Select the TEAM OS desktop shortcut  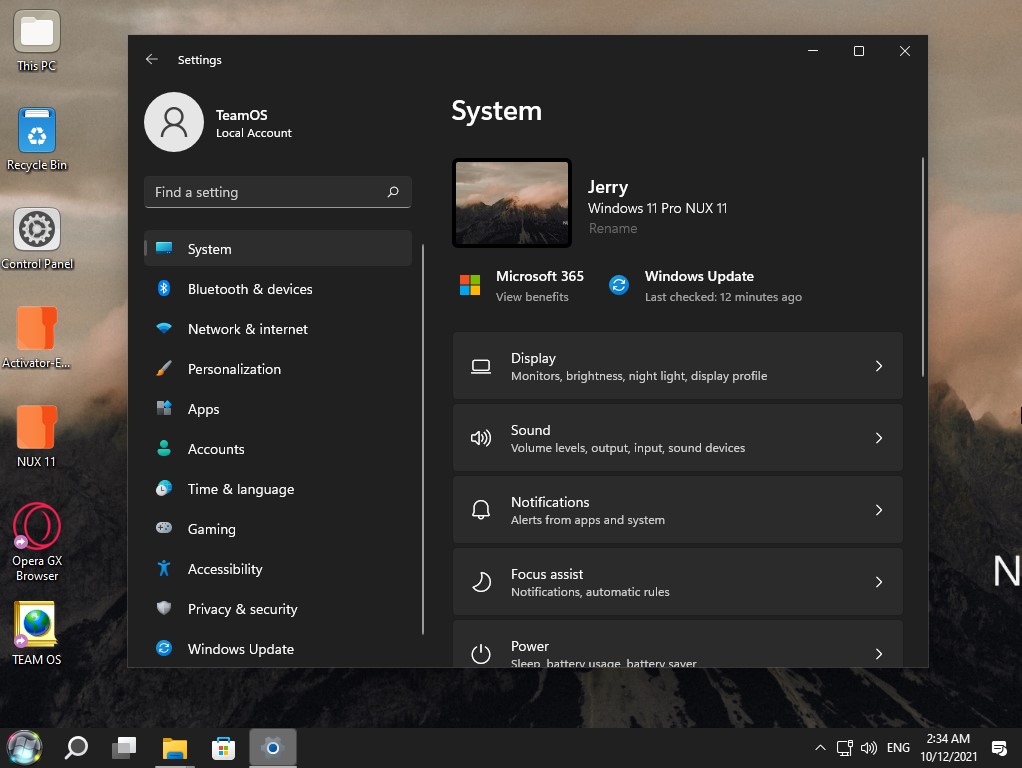pos(36,634)
